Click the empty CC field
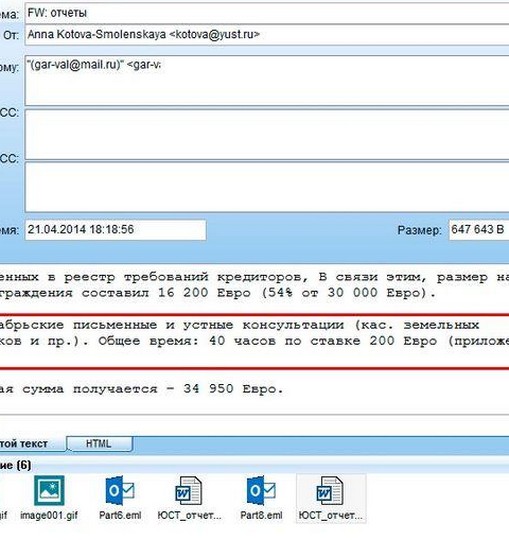The image size is (509, 540). coord(267,134)
